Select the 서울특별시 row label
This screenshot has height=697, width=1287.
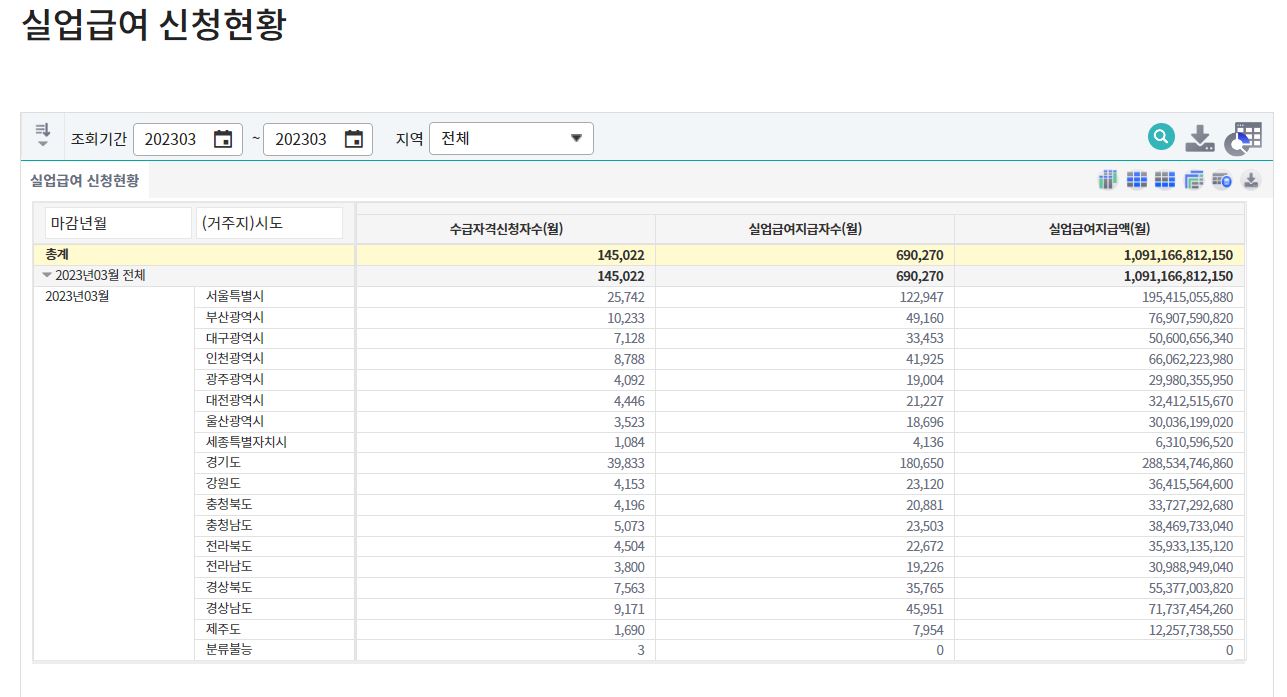click(x=235, y=297)
